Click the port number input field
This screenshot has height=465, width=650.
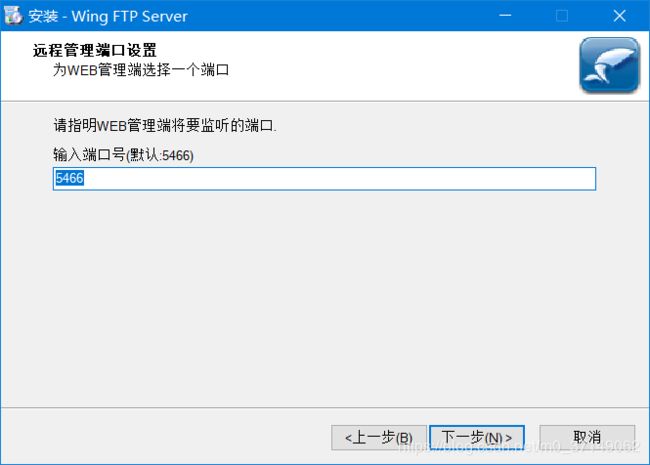pyautogui.click(x=324, y=179)
